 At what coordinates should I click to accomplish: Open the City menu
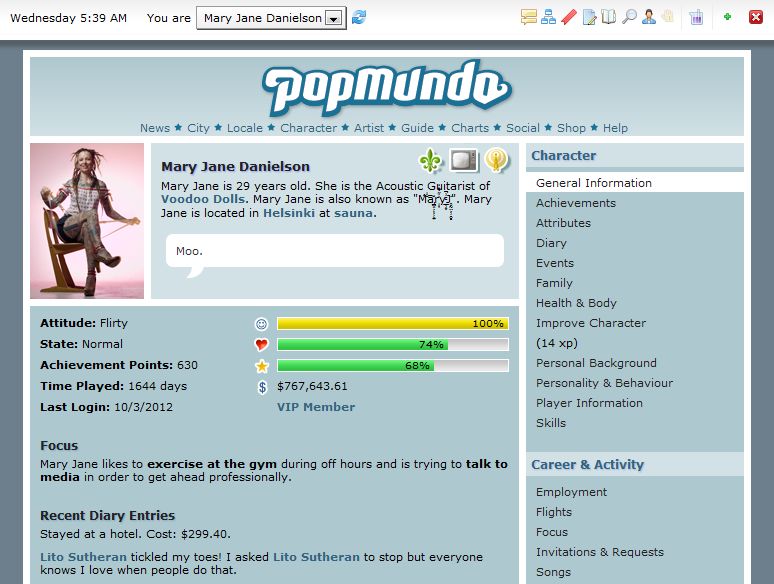click(x=198, y=128)
